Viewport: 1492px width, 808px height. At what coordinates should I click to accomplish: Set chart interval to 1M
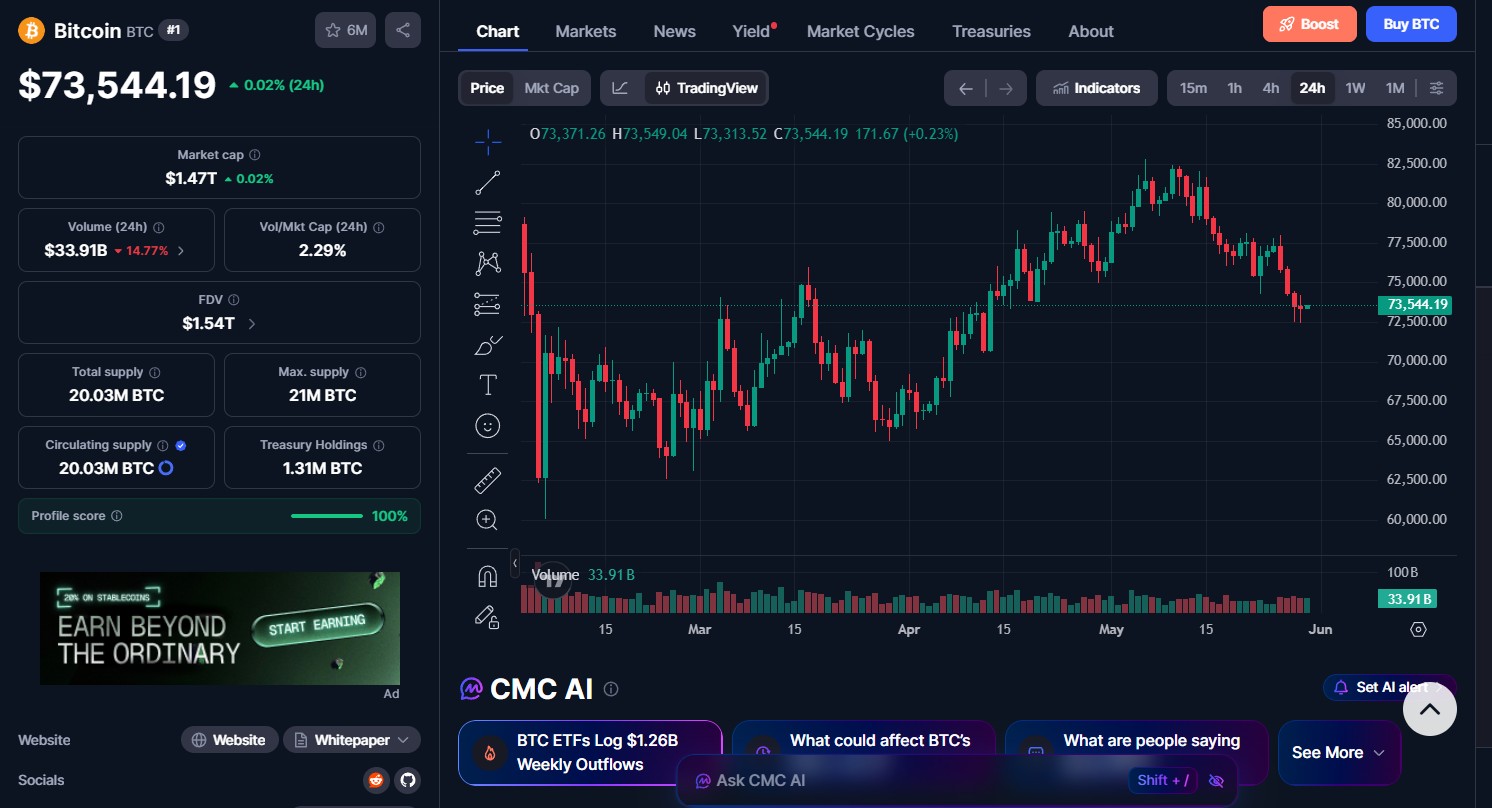tap(1395, 88)
